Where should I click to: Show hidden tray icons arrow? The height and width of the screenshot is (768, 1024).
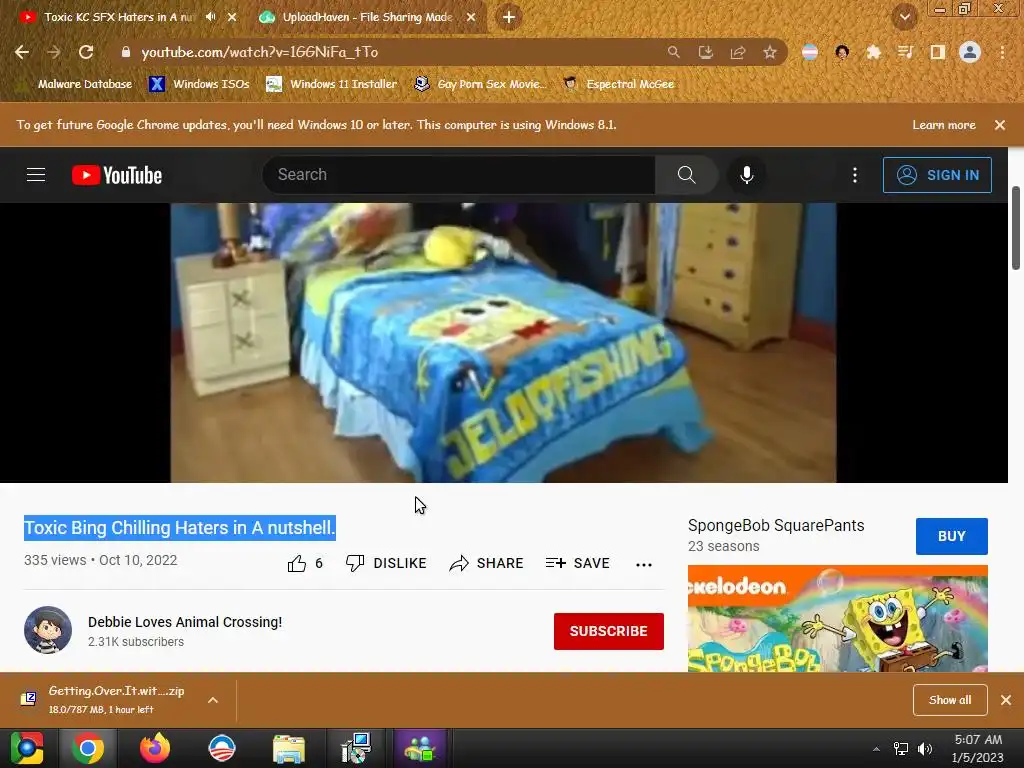click(x=876, y=748)
